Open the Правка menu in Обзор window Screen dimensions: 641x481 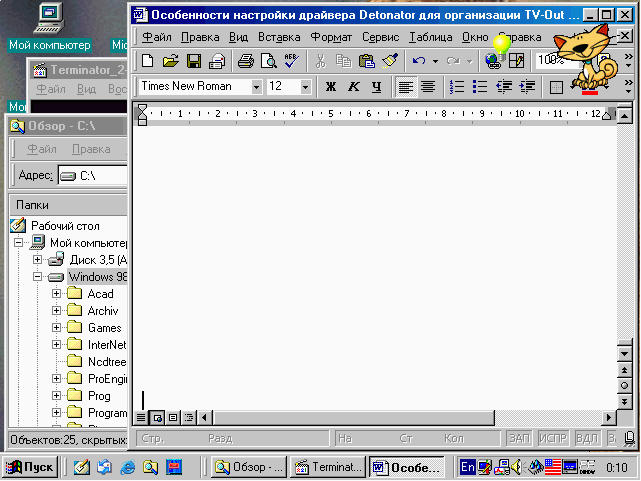pyautogui.click(x=91, y=149)
